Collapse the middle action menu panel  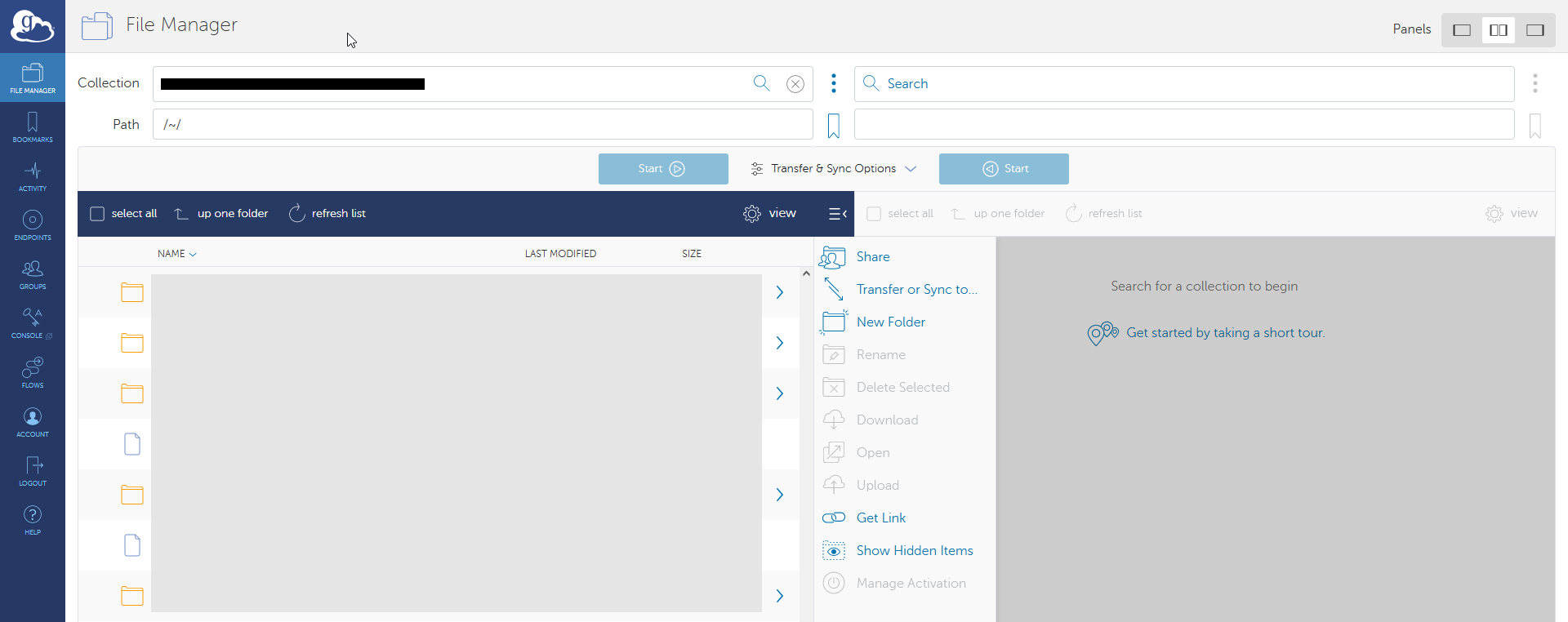point(837,214)
